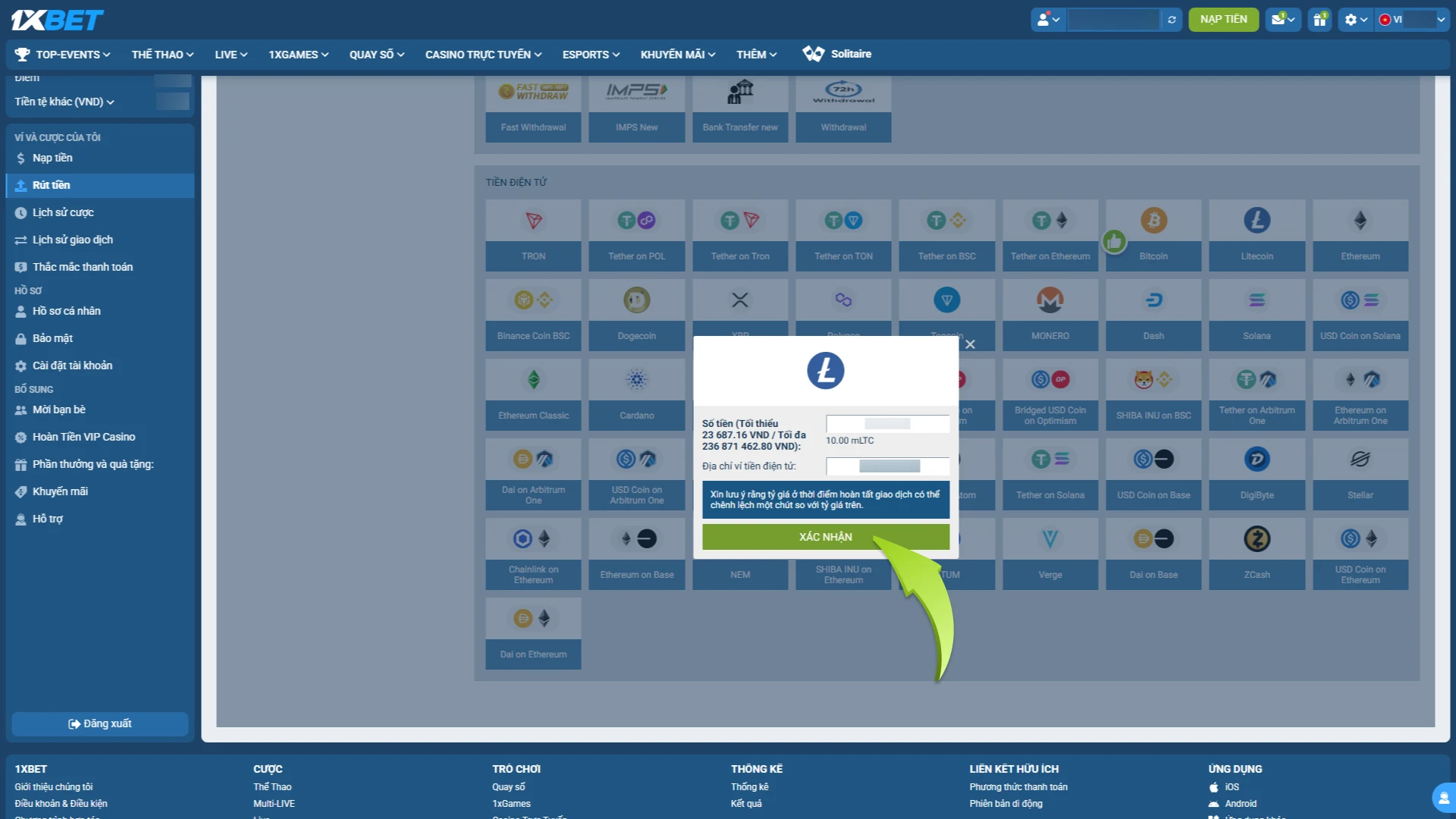Pick Chainlink on Ethereum tile
Image resolution: width=1456 pixels, height=819 pixels.
point(533,554)
